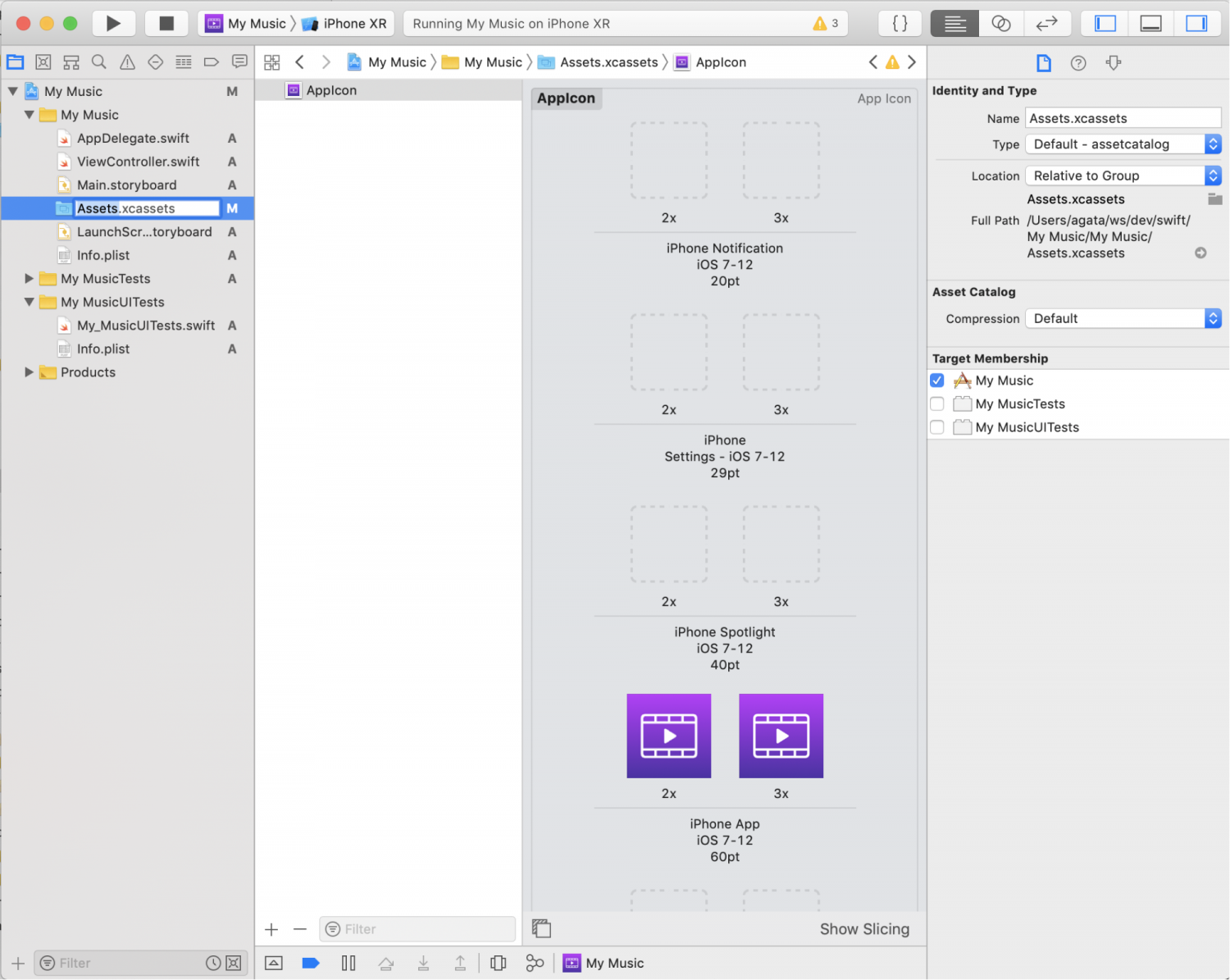Open the Location Relative to Group dropdown
The width and height of the screenshot is (1230, 980).
click(x=1123, y=175)
